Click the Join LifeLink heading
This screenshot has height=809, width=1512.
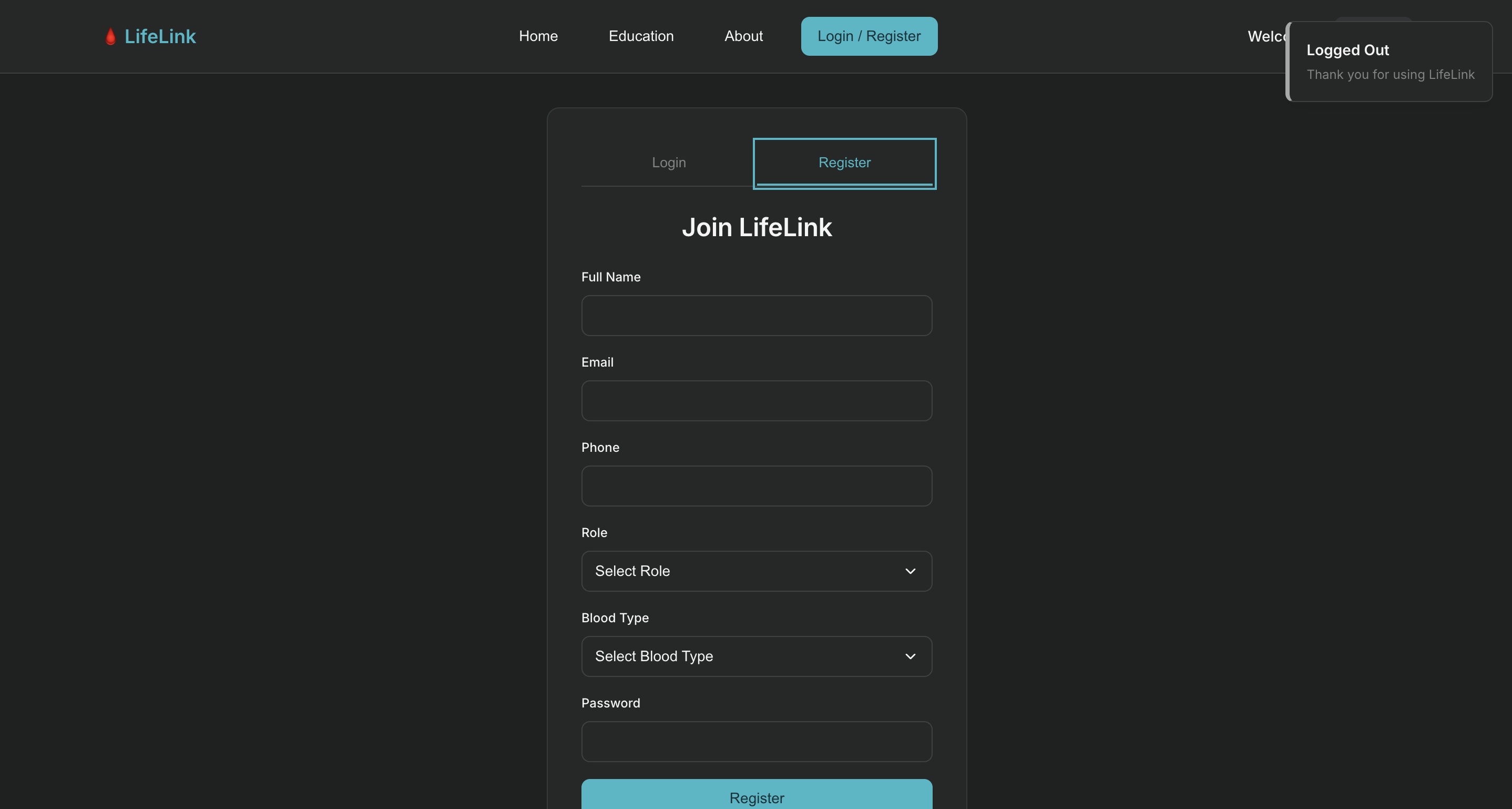(756, 228)
